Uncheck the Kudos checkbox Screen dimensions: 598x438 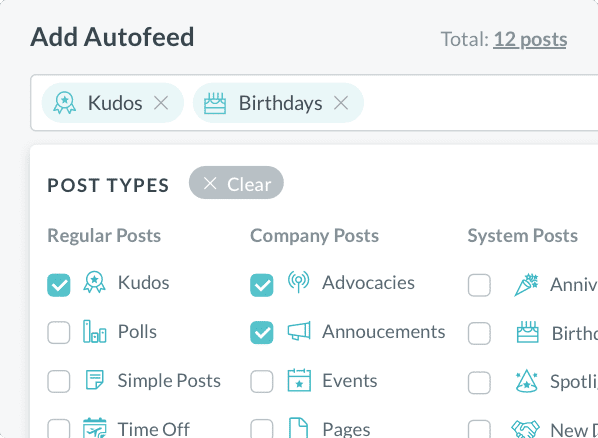[x=59, y=285]
